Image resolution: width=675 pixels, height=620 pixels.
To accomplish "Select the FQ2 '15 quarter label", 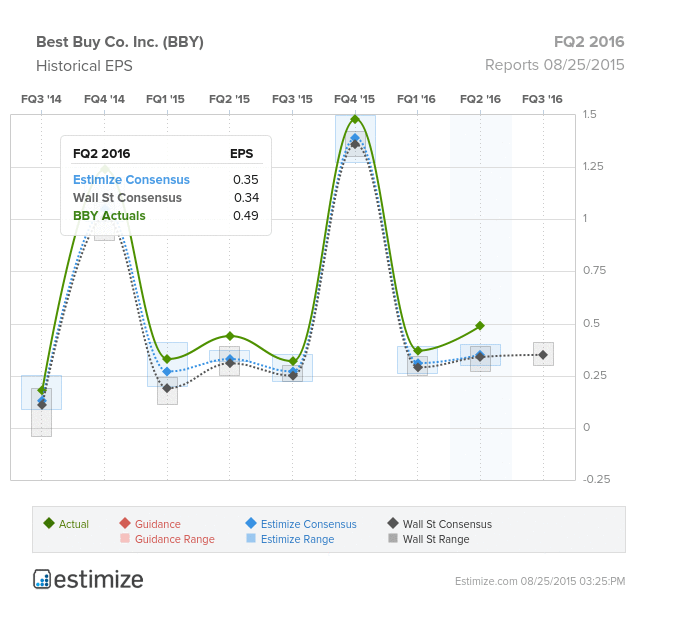I will point(229,99).
